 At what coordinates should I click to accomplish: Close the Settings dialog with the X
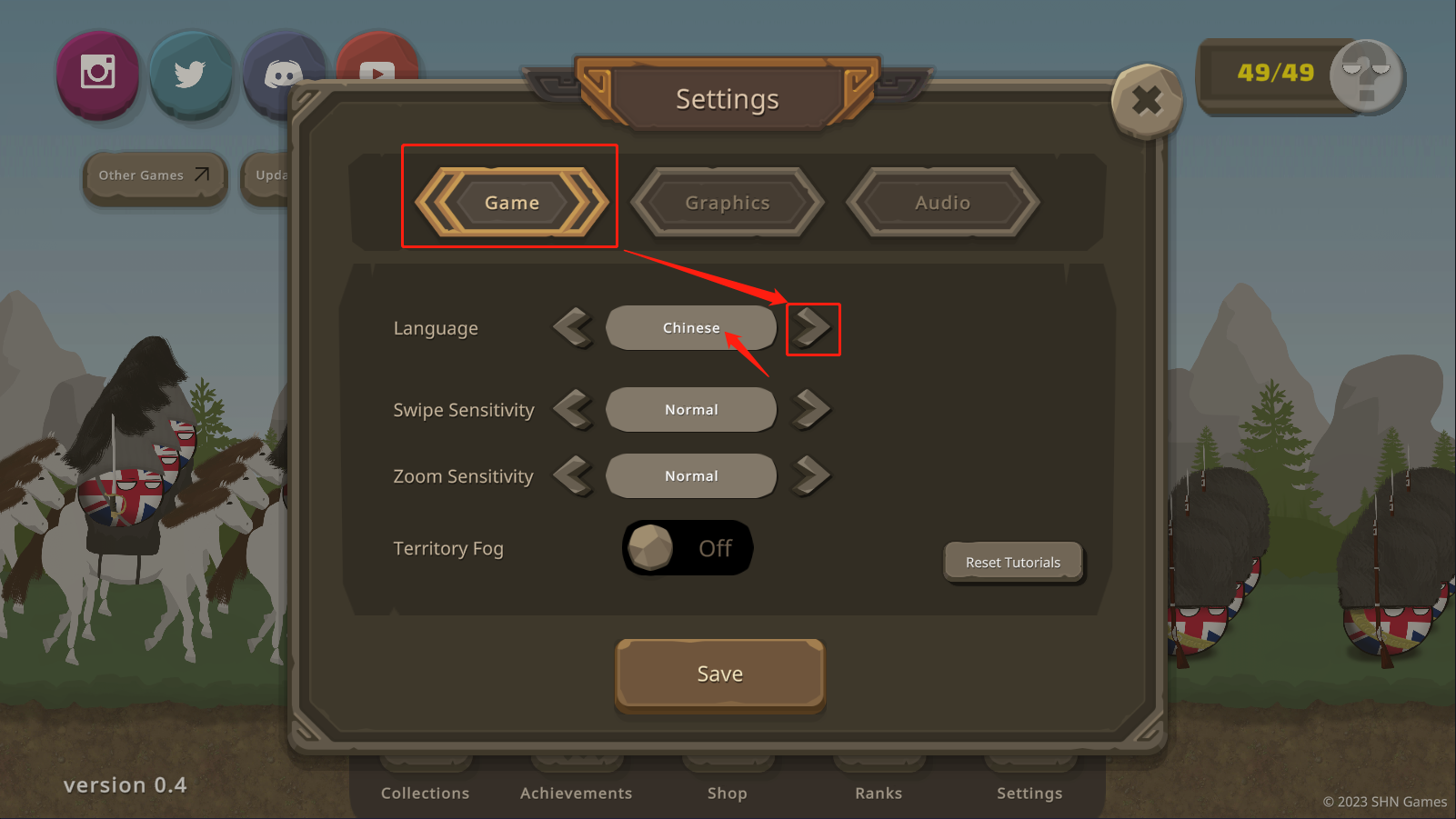click(x=1147, y=100)
